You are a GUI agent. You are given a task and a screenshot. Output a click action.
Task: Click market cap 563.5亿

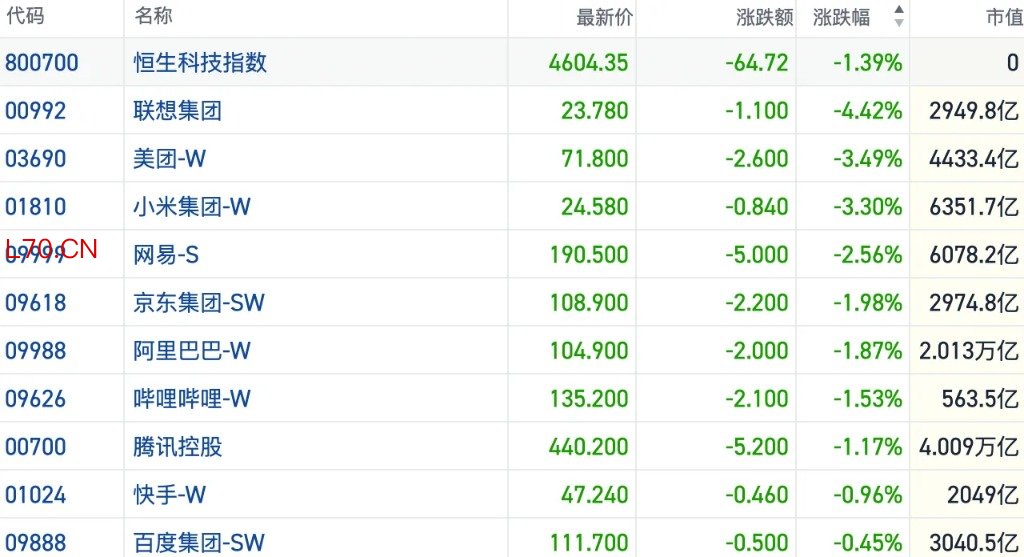point(980,398)
